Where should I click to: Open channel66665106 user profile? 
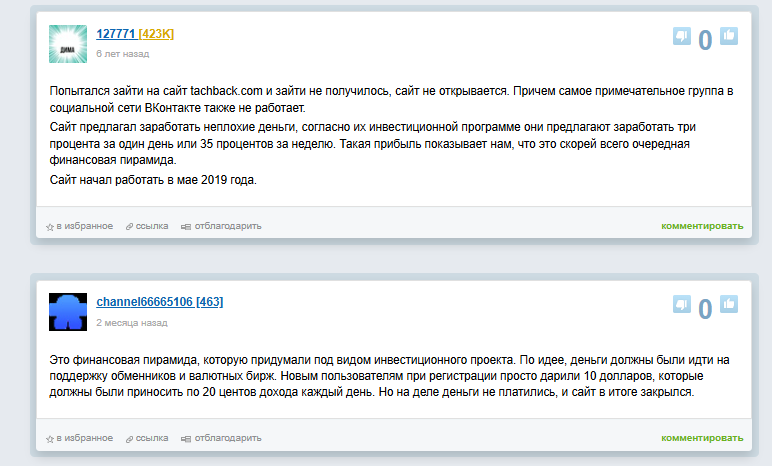[145, 301]
